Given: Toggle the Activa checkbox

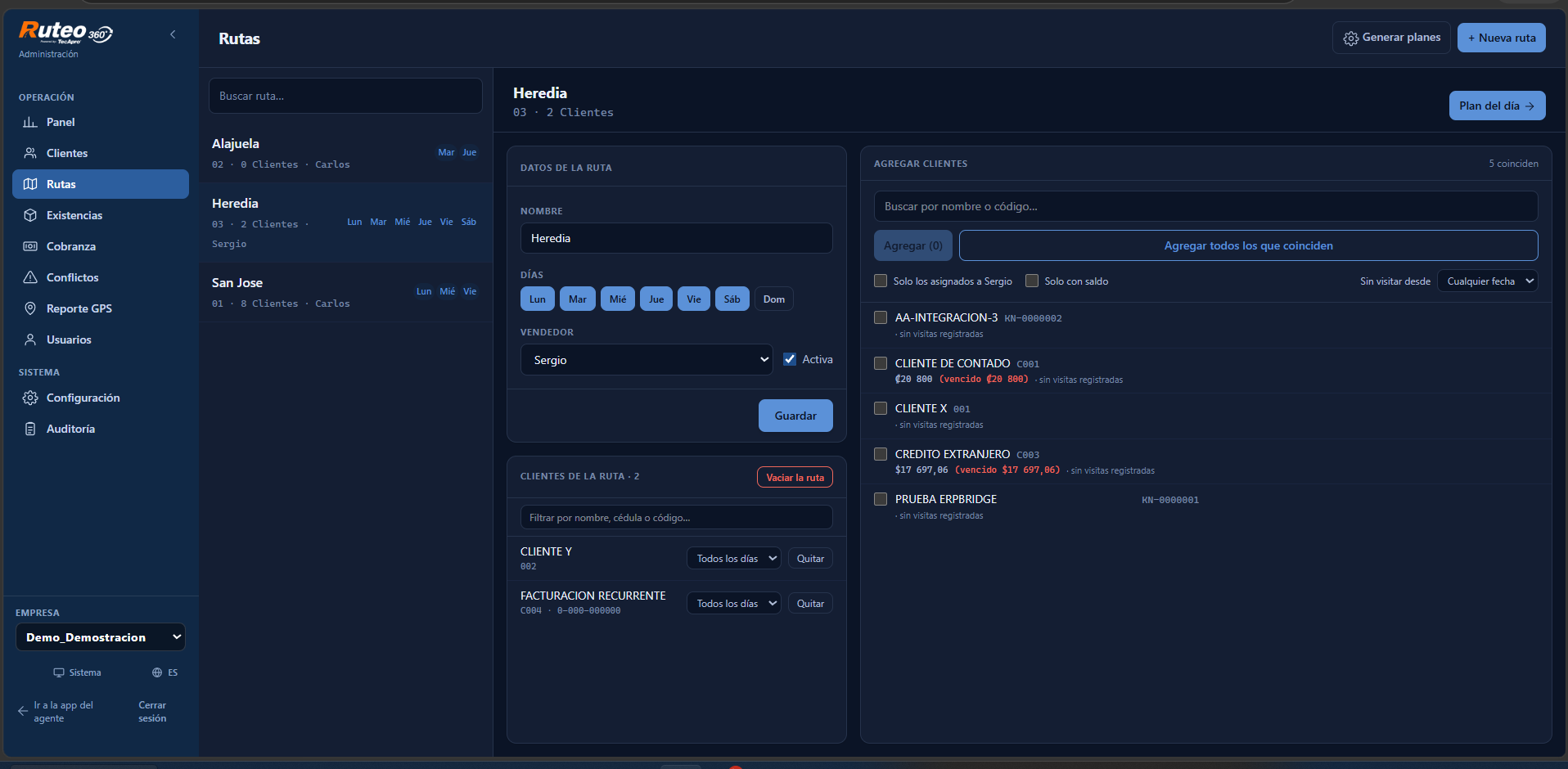Looking at the screenshot, I should click(x=790, y=359).
